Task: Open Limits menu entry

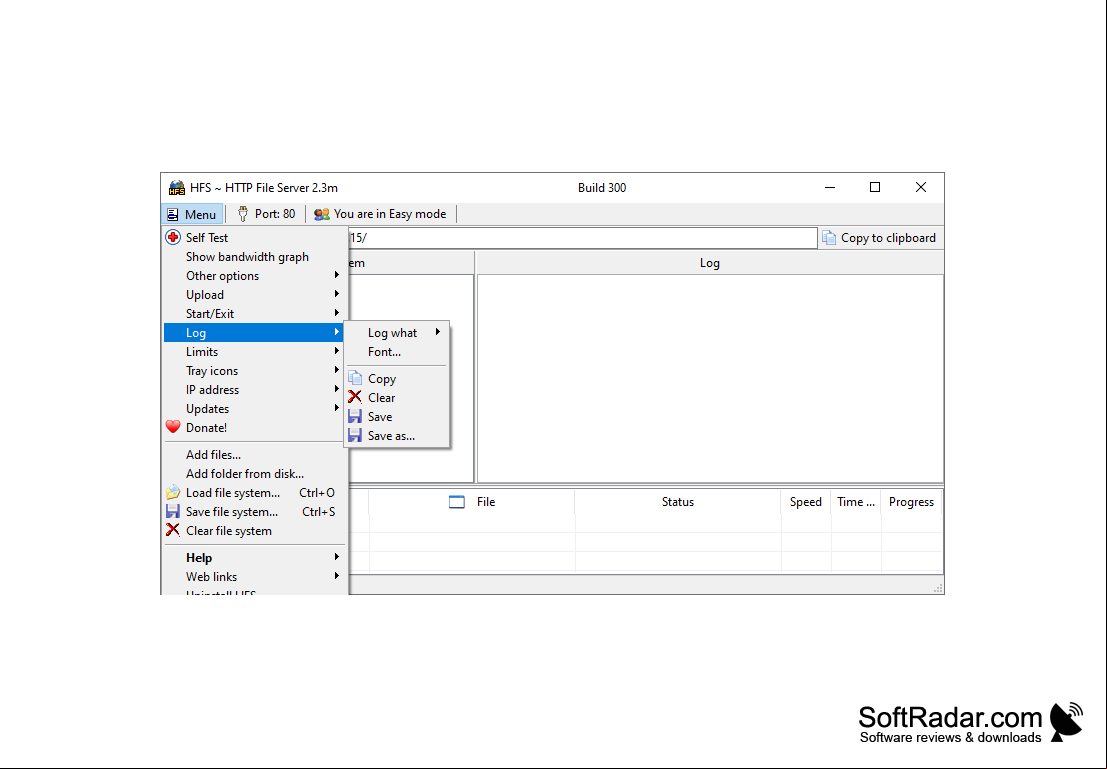Action: click(x=255, y=352)
